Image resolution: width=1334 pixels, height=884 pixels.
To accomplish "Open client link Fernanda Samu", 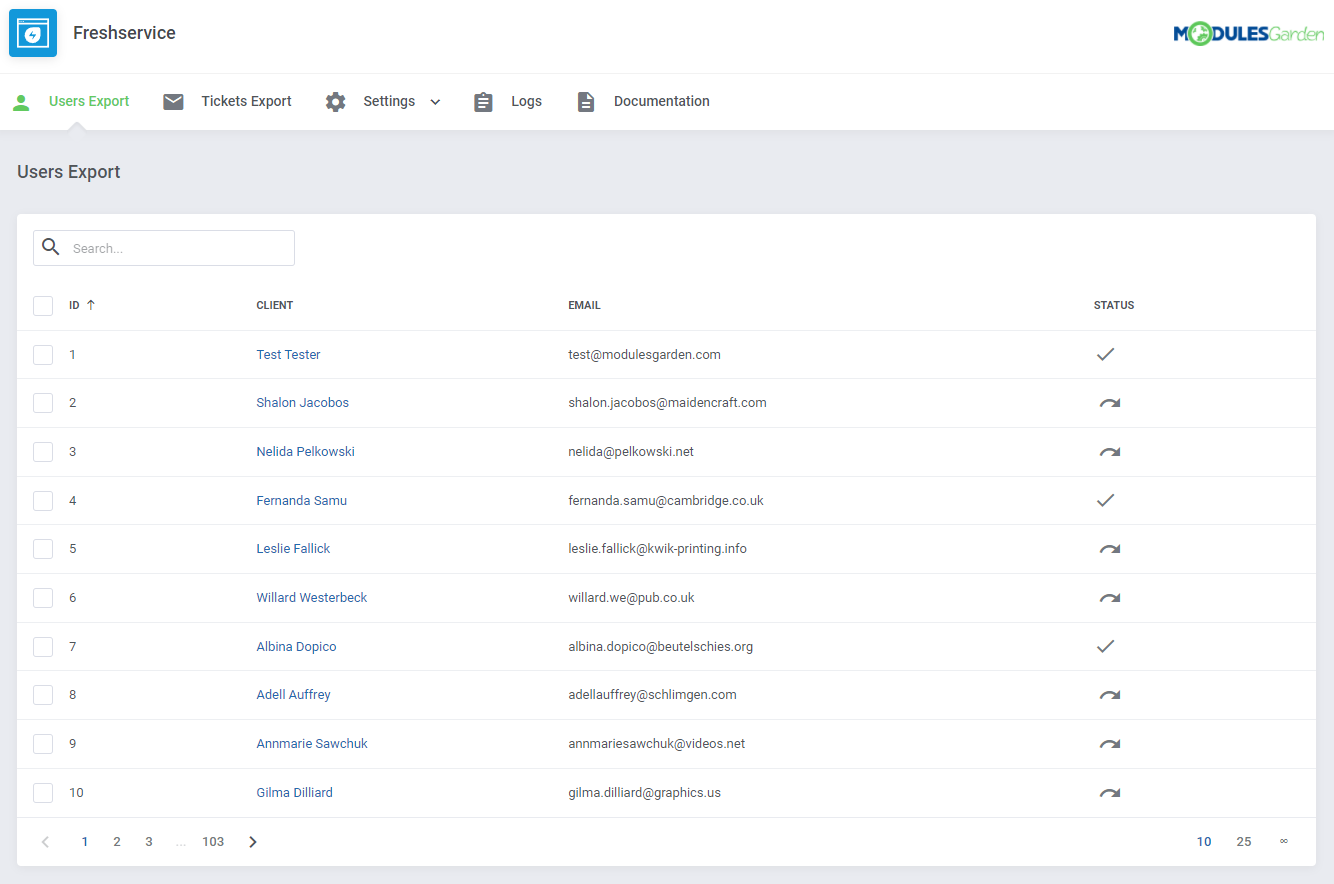I will click(x=301, y=501).
